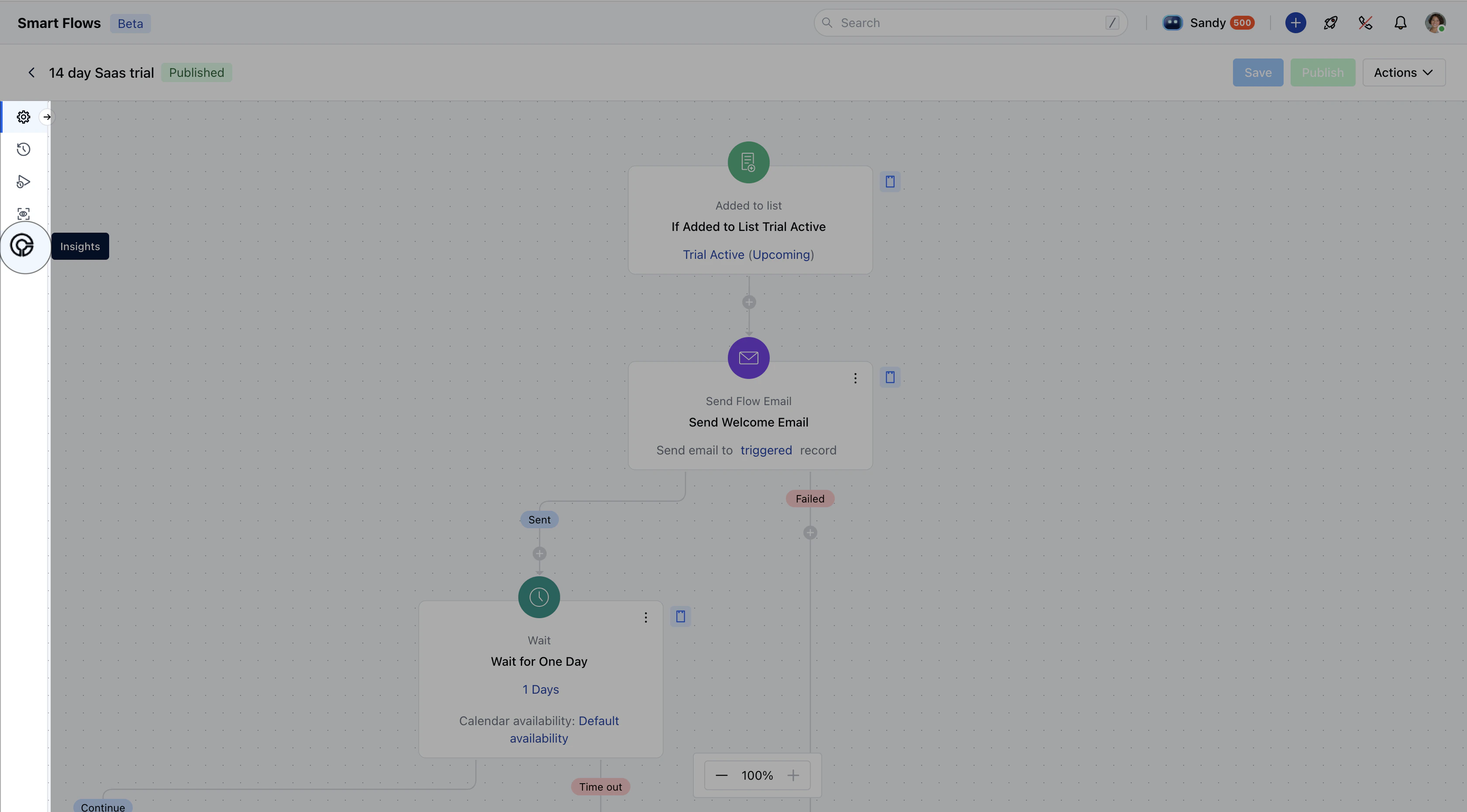Go back with the left chevron

[31, 72]
